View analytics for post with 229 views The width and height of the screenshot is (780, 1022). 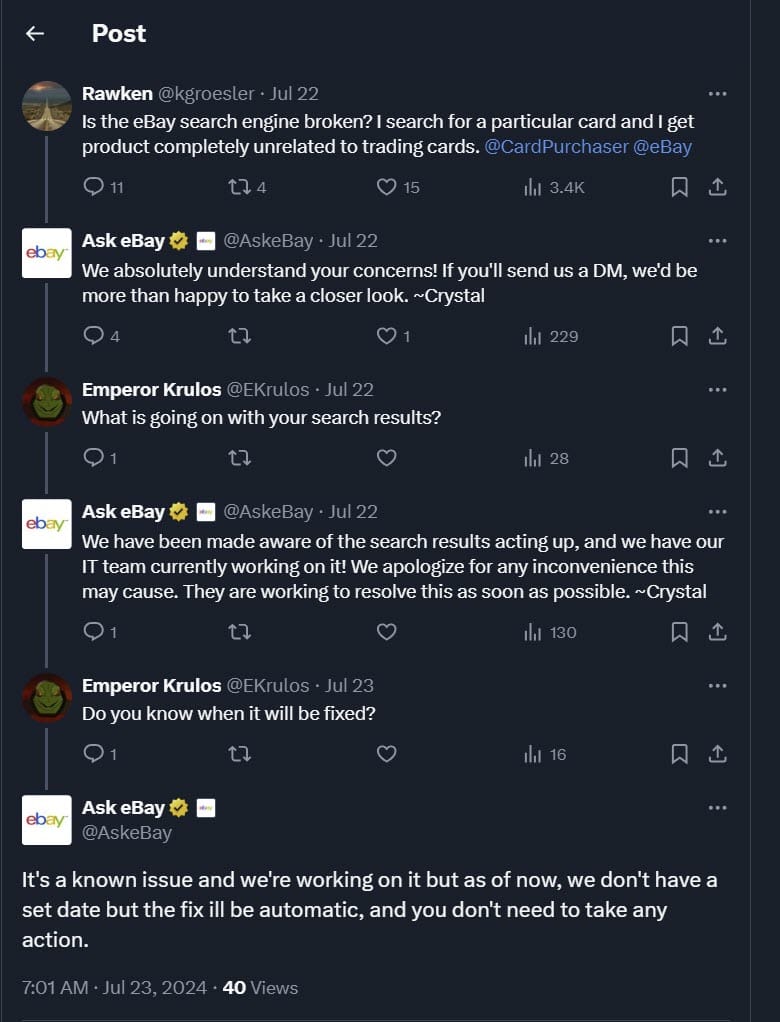click(x=551, y=336)
